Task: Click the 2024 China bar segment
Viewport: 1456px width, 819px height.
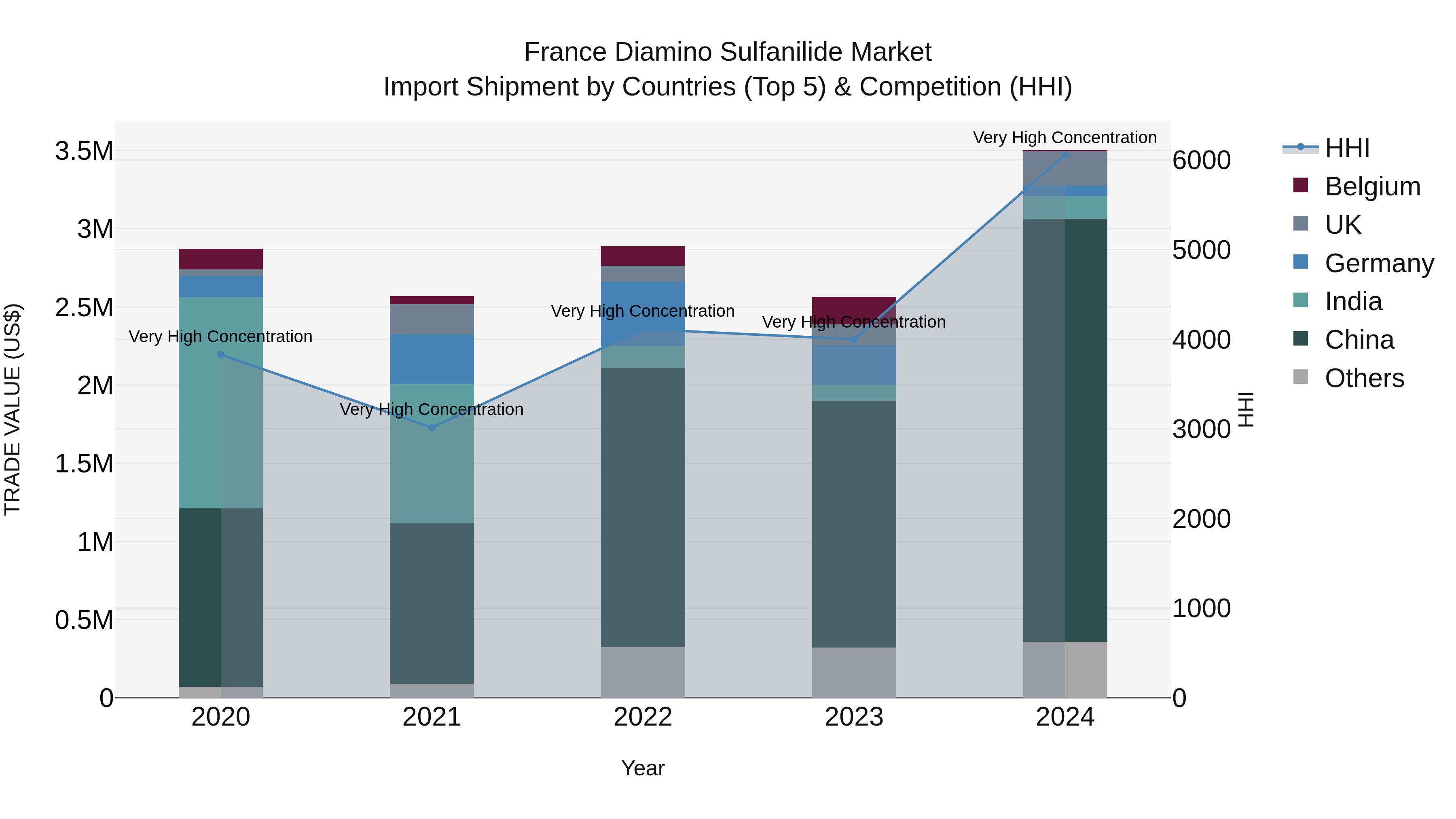Action: click(x=1065, y=430)
